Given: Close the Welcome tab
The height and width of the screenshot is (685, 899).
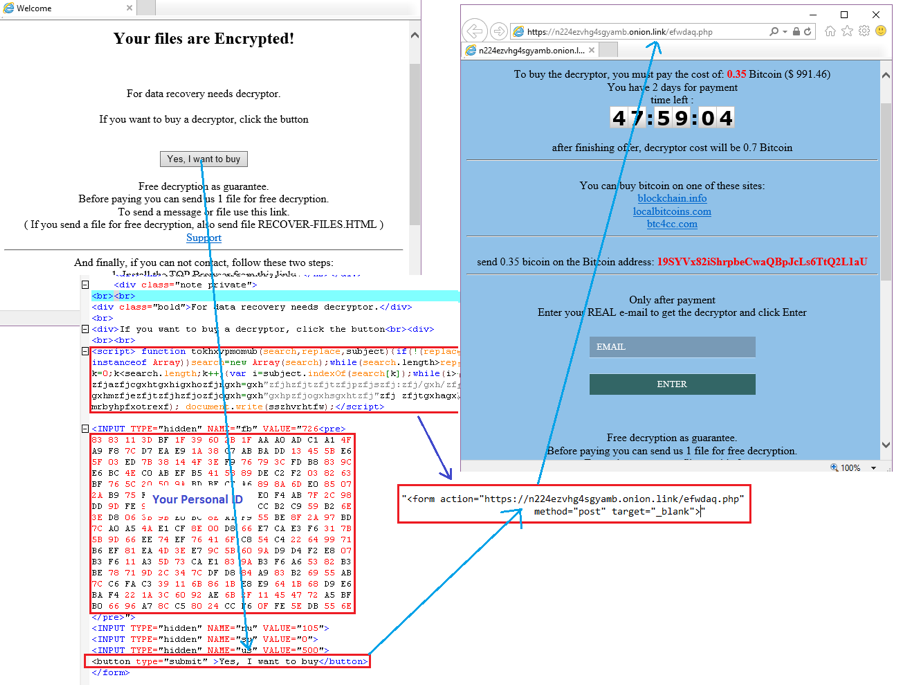Looking at the screenshot, I should coord(130,8).
